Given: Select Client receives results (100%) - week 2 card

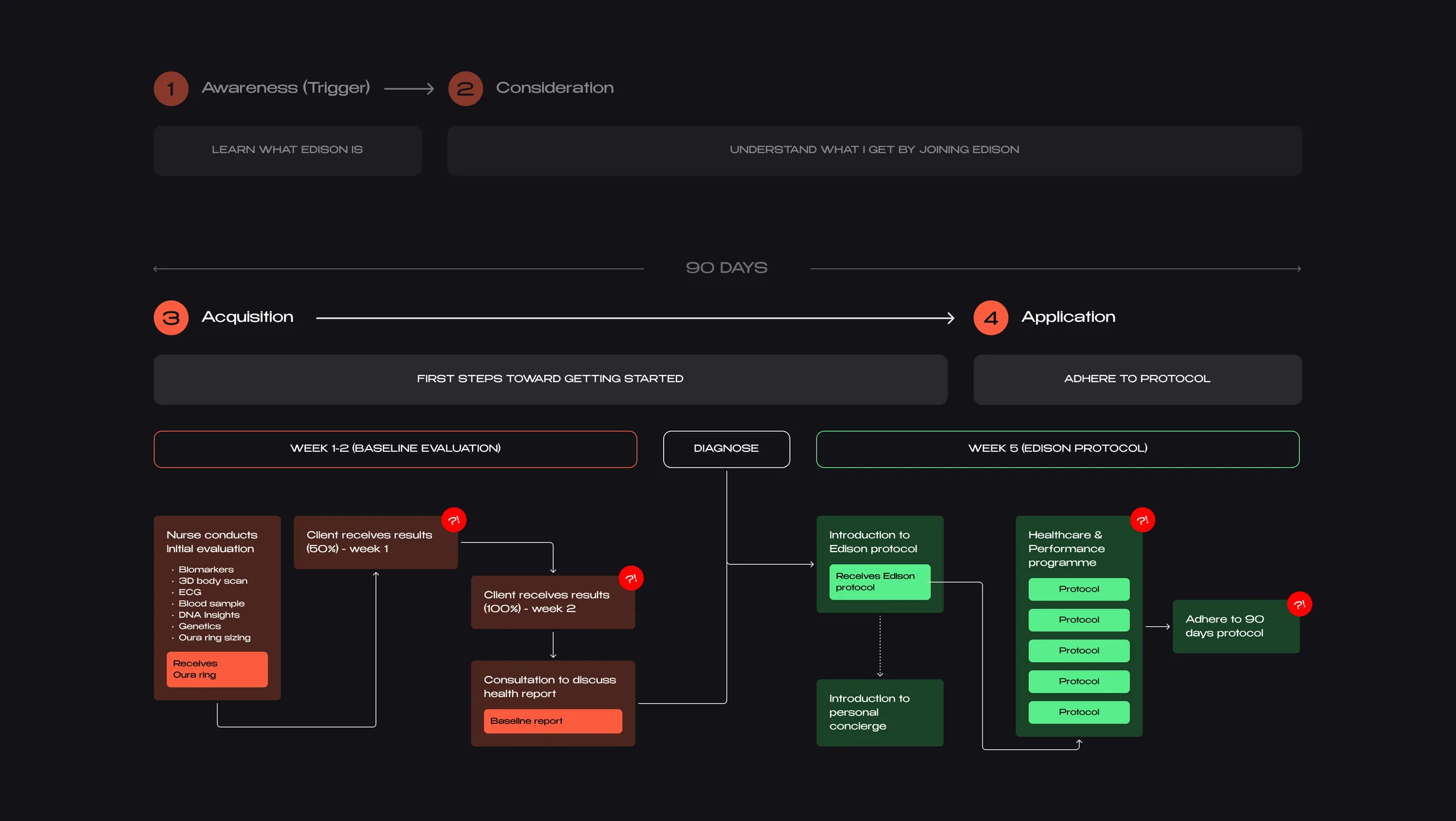Looking at the screenshot, I should pos(553,602).
